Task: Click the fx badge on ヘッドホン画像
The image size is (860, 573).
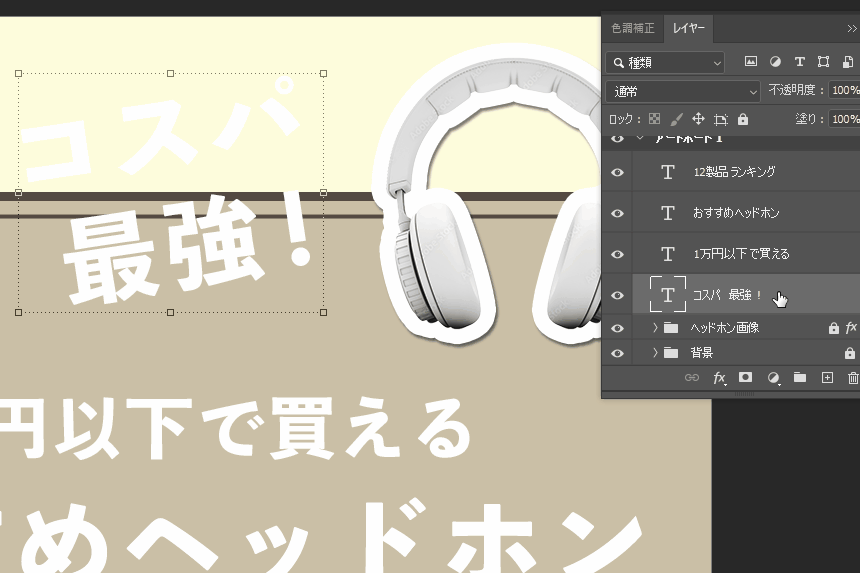Action: [x=851, y=328]
